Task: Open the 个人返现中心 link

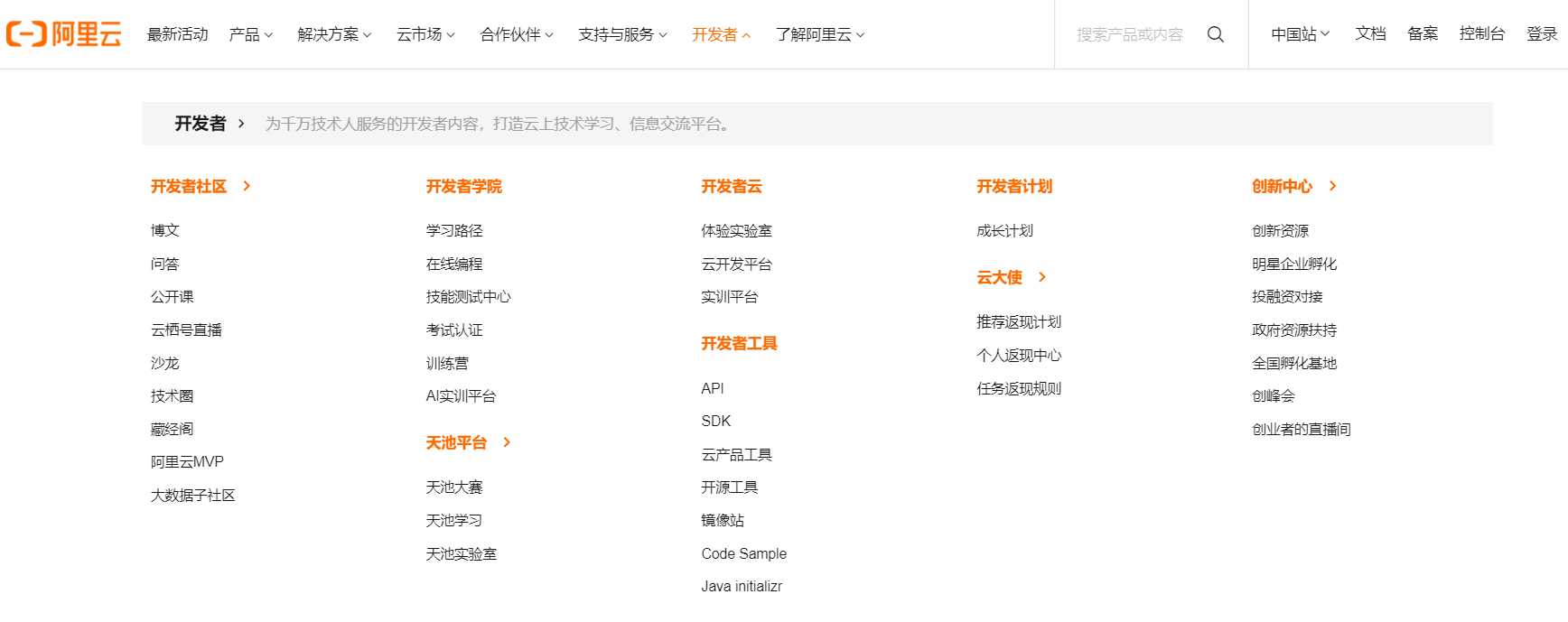Action: click(1019, 355)
